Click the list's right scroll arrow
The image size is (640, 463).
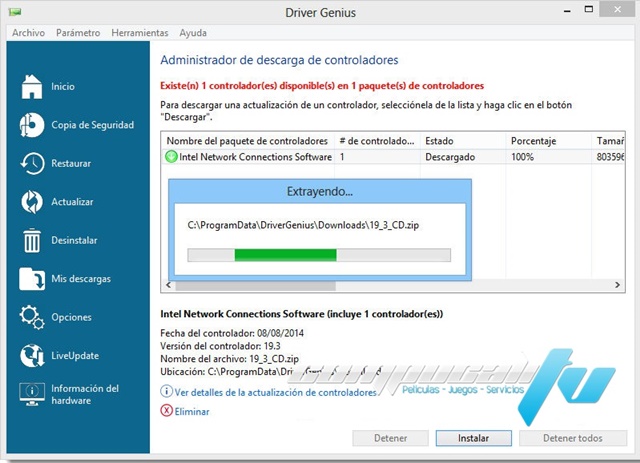[x=617, y=285]
